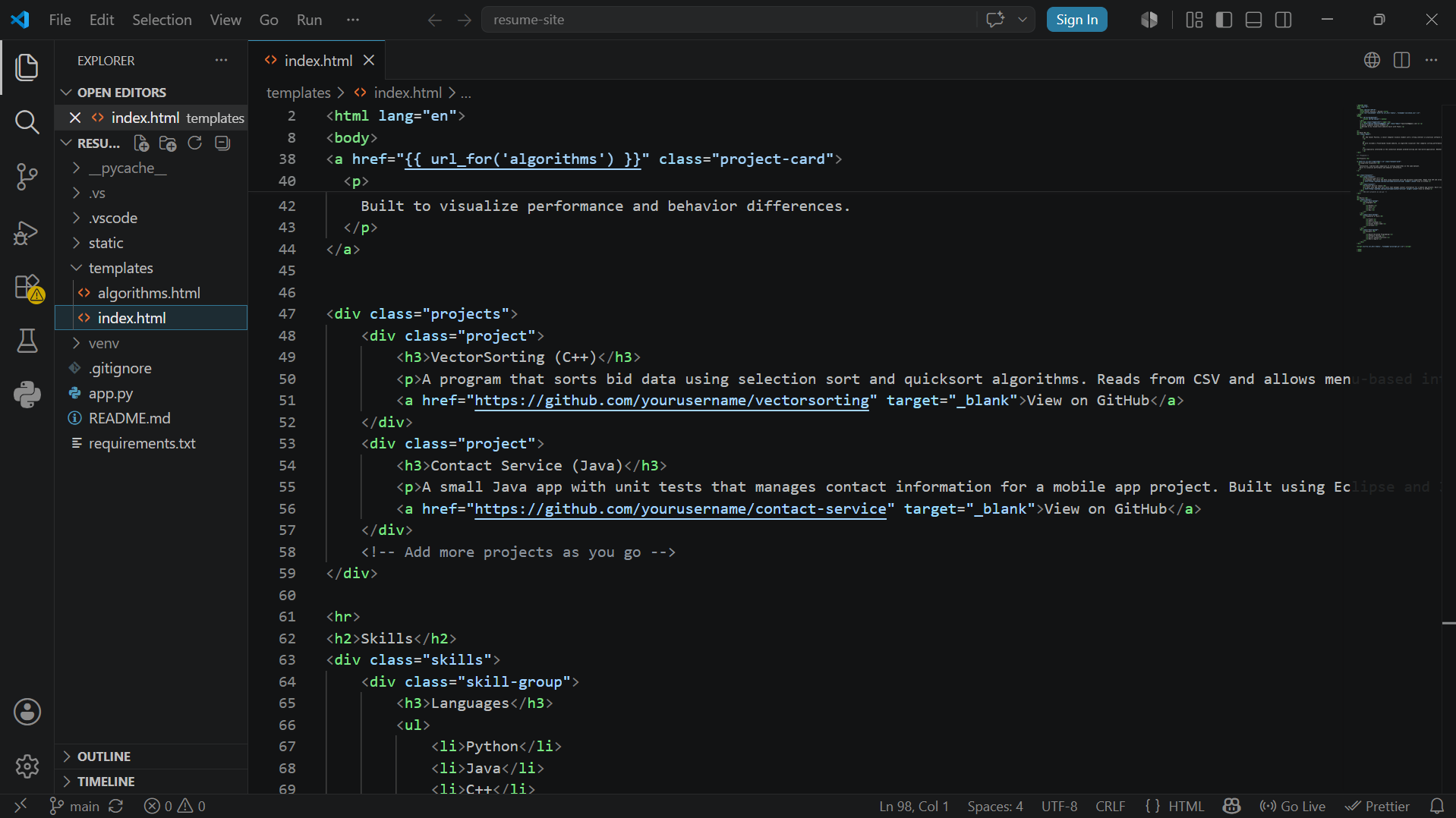Viewport: 1456px width, 818px height.
Task: Expand the TIMELINE section
Action: (152, 782)
